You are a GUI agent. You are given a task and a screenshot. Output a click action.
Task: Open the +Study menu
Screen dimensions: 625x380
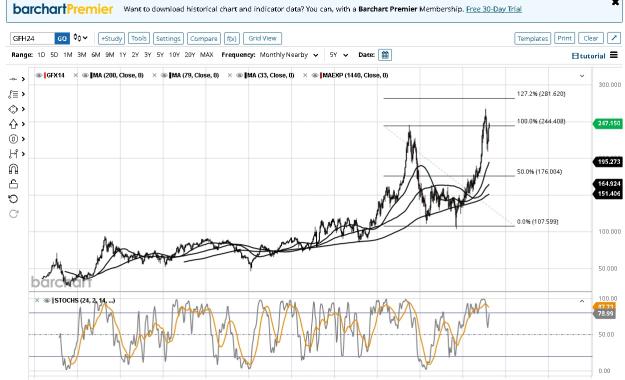[111, 38]
